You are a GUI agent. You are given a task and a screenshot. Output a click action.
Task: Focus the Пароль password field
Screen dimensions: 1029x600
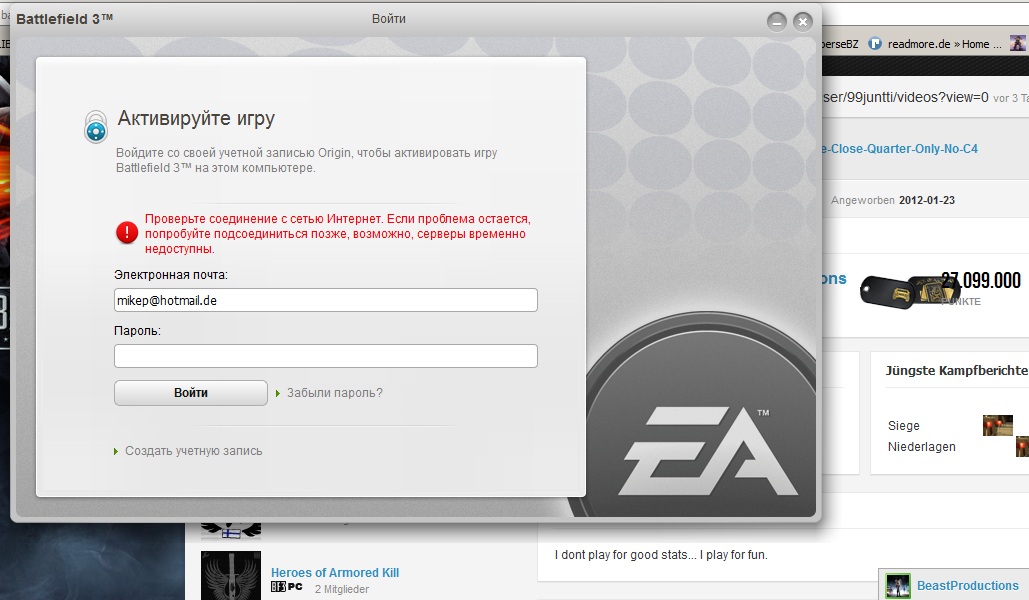click(x=326, y=356)
